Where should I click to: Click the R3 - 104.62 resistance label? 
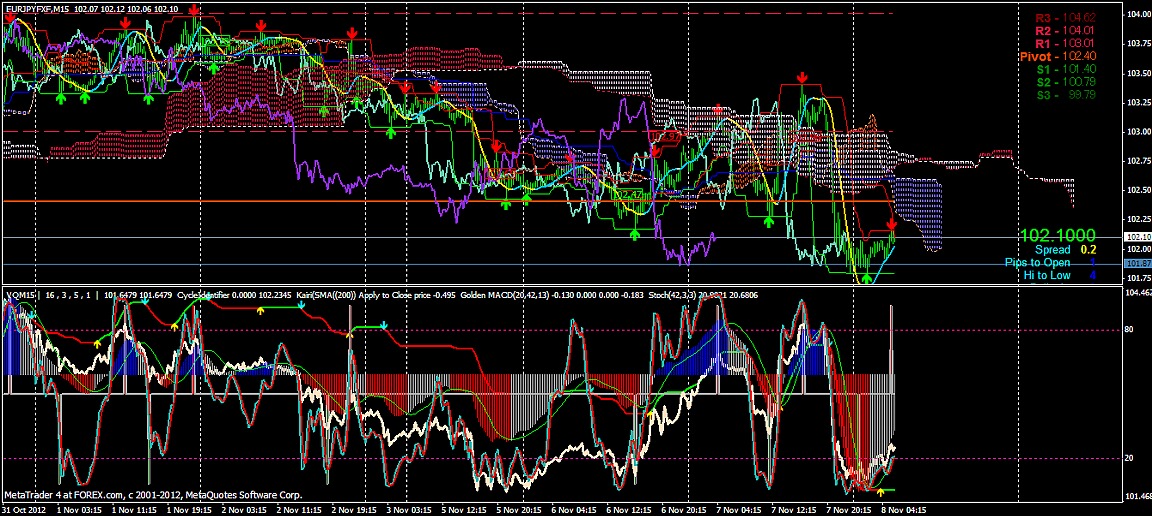(x=1065, y=18)
